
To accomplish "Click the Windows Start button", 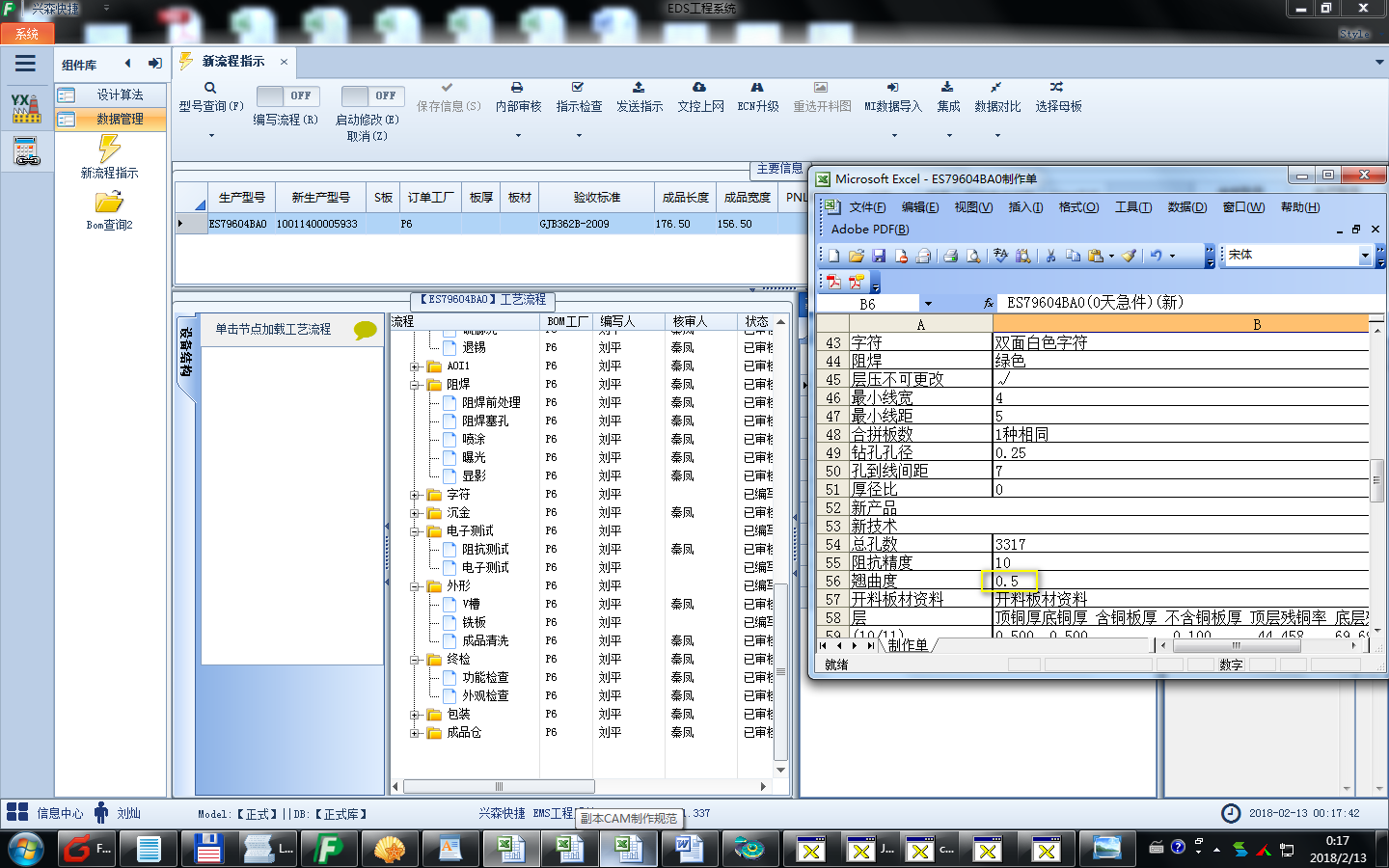I will [26, 850].
